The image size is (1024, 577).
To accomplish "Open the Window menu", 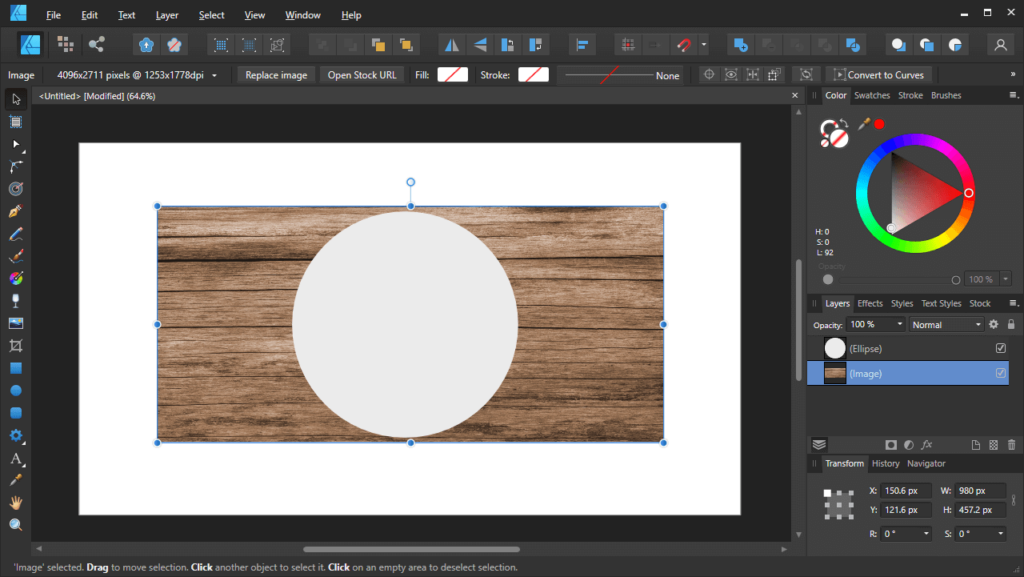I will [x=302, y=14].
